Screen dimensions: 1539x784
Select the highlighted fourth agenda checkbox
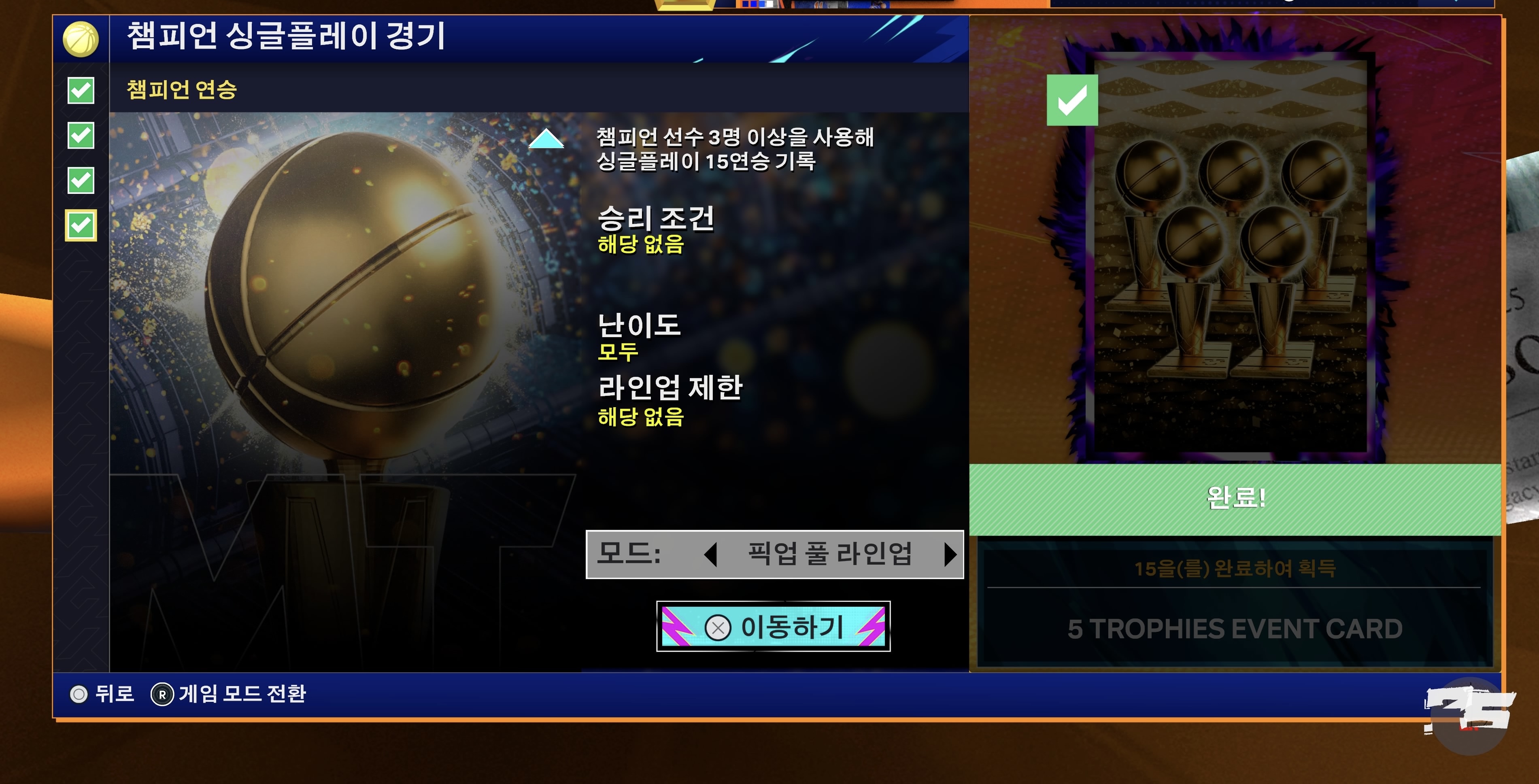(x=81, y=226)
